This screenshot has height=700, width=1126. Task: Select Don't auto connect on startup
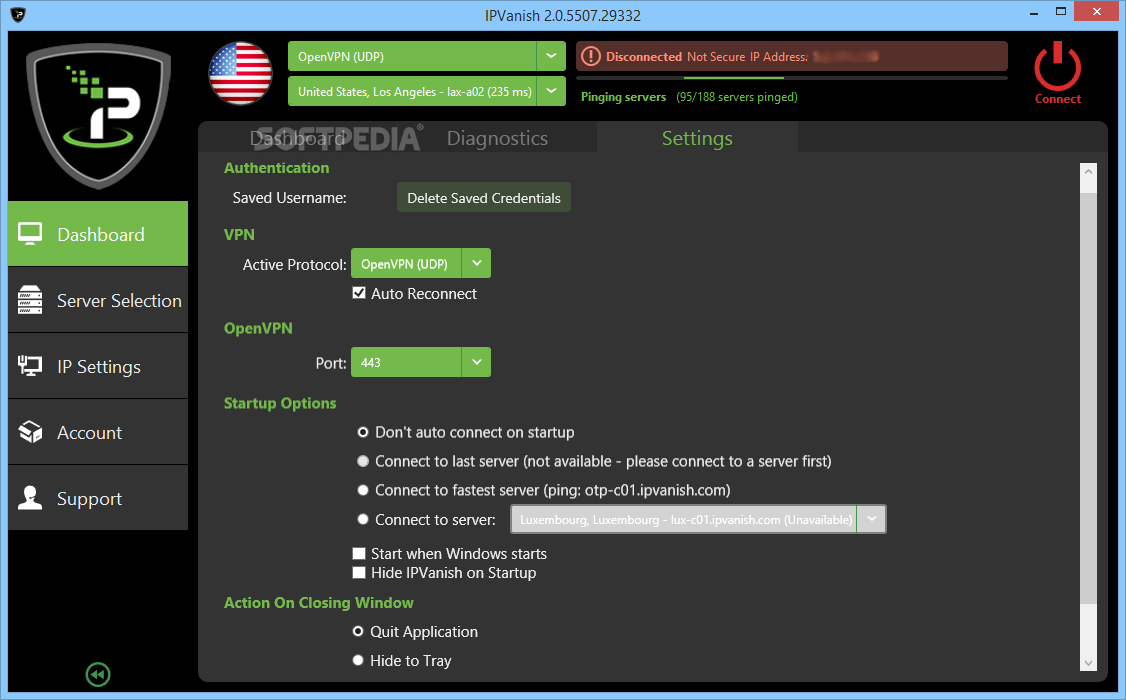tap(363, 432)
